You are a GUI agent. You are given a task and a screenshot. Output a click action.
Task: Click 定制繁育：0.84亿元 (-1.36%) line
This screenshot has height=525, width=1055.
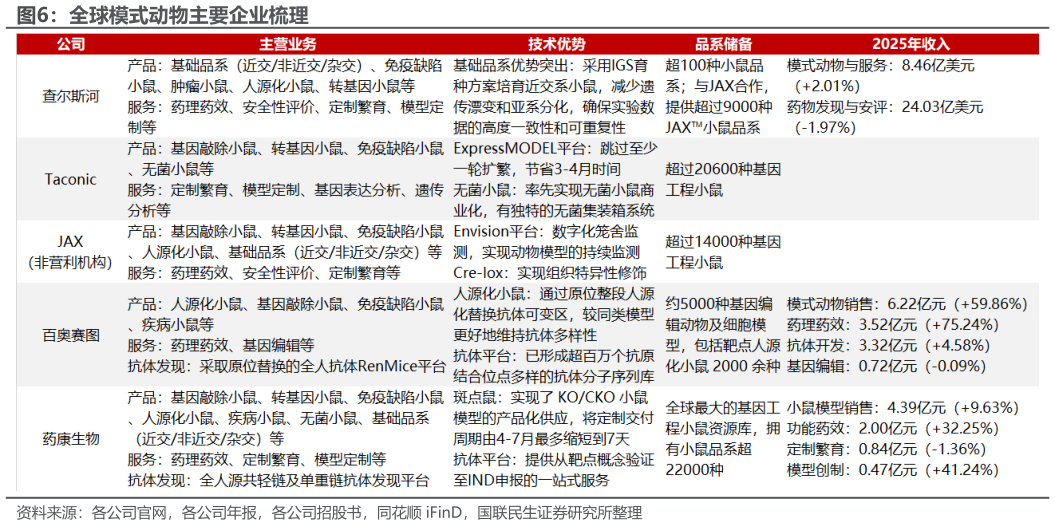tap(888, 450)
